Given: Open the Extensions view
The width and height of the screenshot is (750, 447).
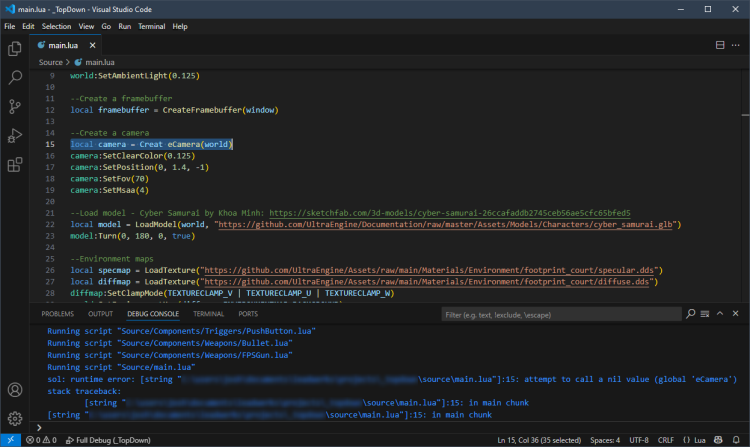Looking at the screenshot, I should (x=15, y=165).
